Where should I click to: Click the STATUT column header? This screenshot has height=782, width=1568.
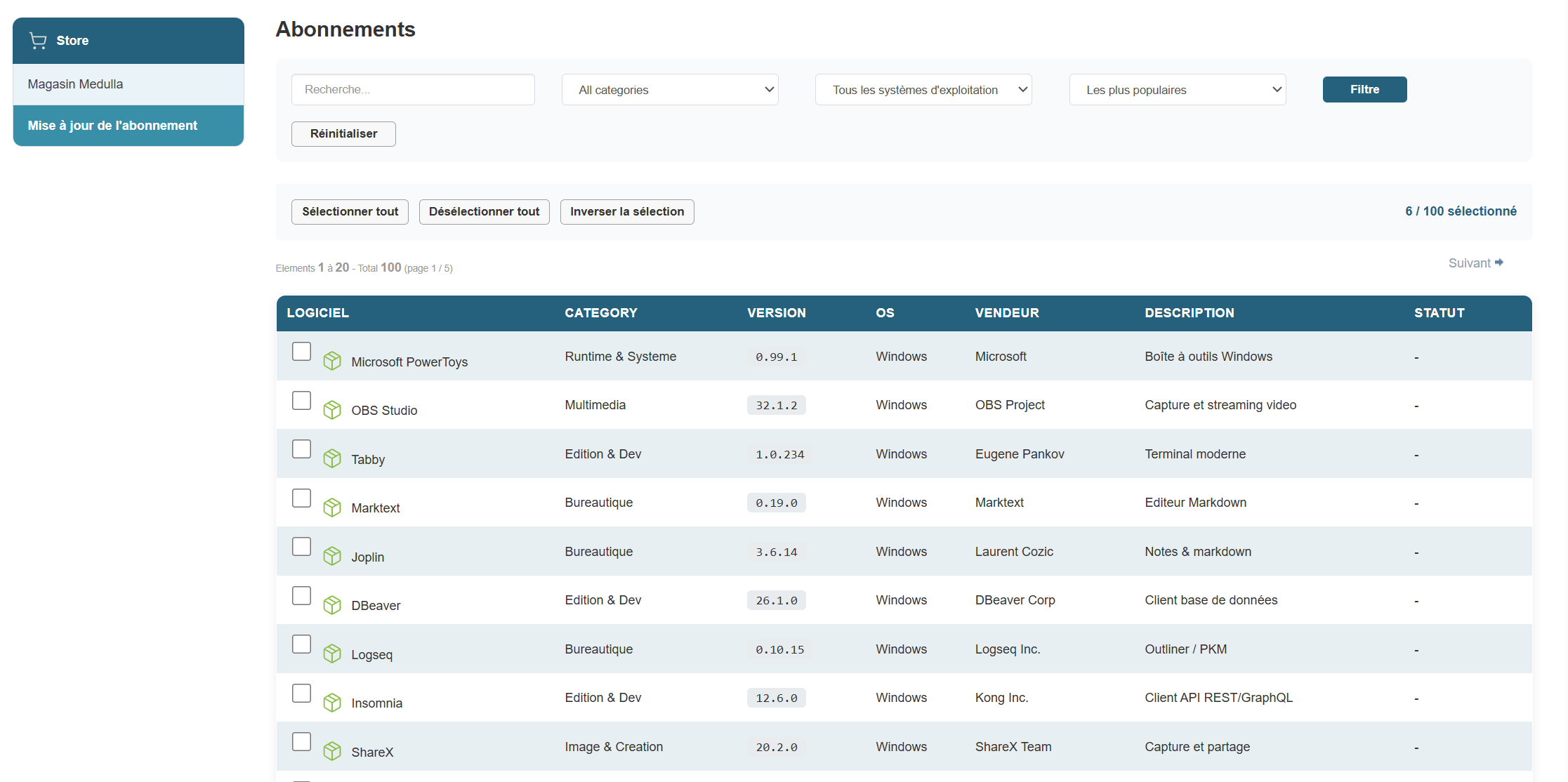(1439, 313)
